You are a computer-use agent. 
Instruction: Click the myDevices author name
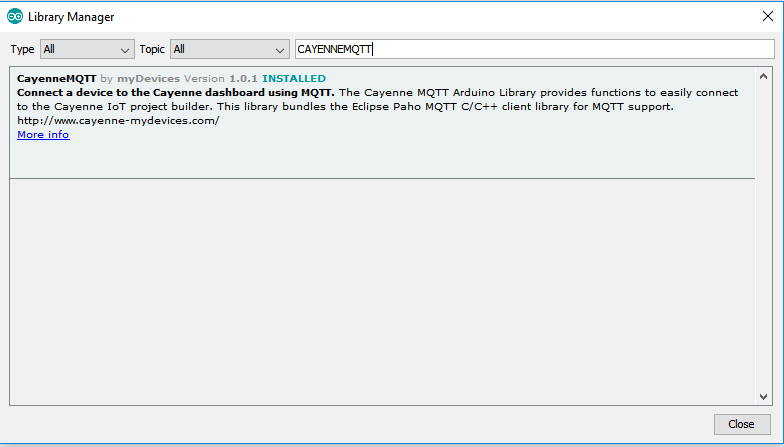(148, 78)
